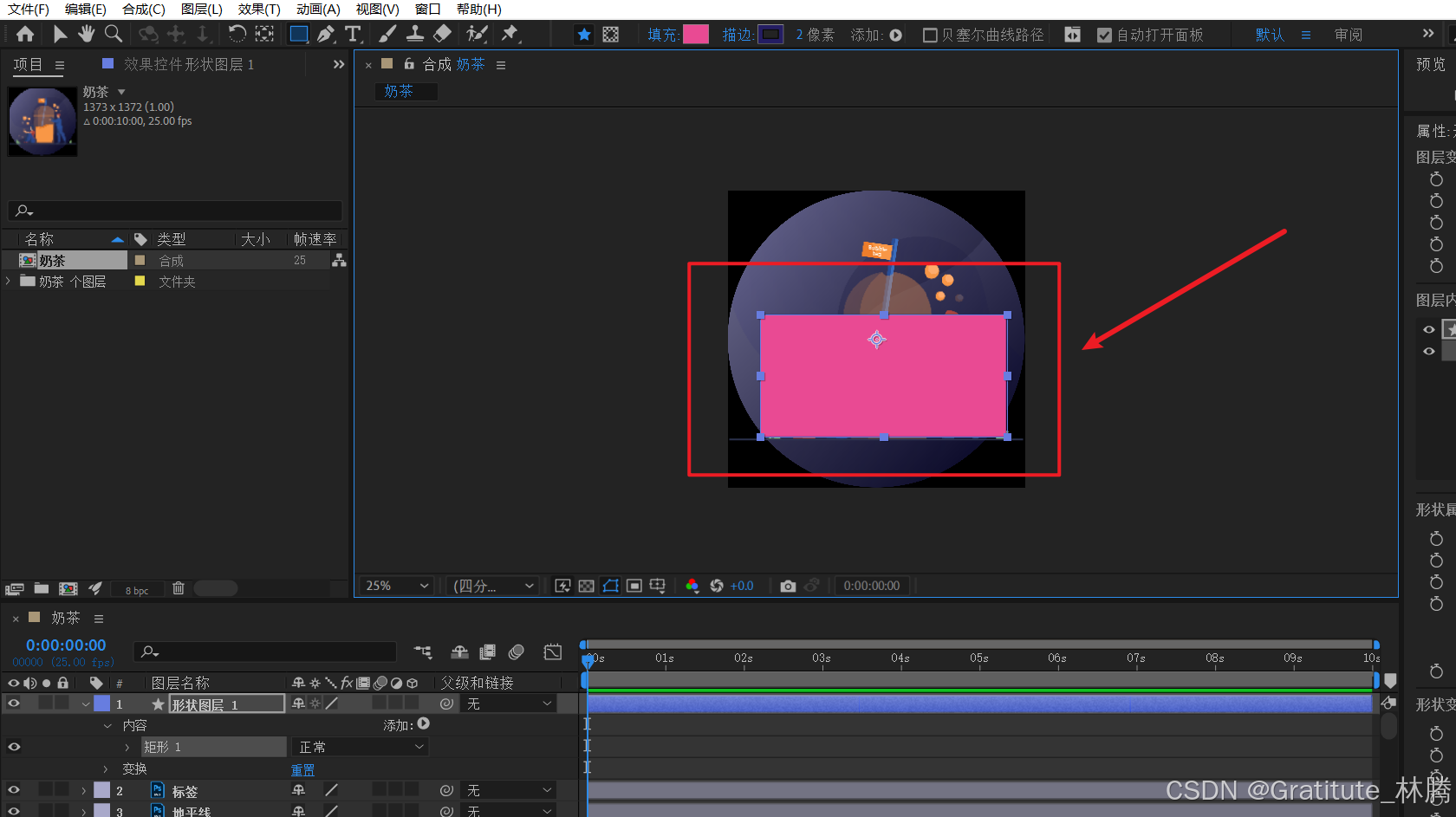Image resolution: width=1456 pixels, height=817 pixels.
Task: Click the new composition icon in project panel
Action: (x=68, y=588)
